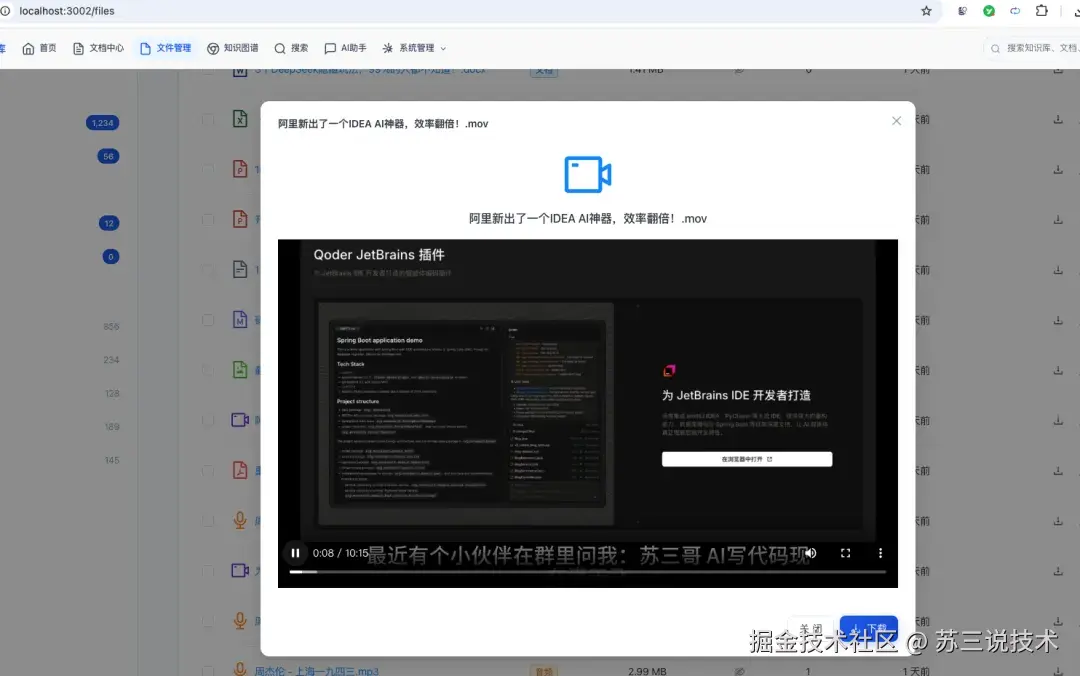Click the download icon in the grey document row
This screenshot has height=676, width=1080.
(x=1058, y=269)
